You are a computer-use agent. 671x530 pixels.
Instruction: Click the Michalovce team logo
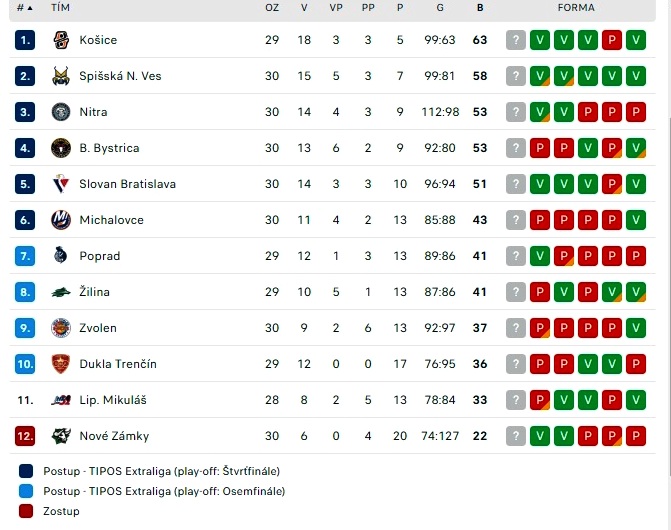click(x=61, y=220)
